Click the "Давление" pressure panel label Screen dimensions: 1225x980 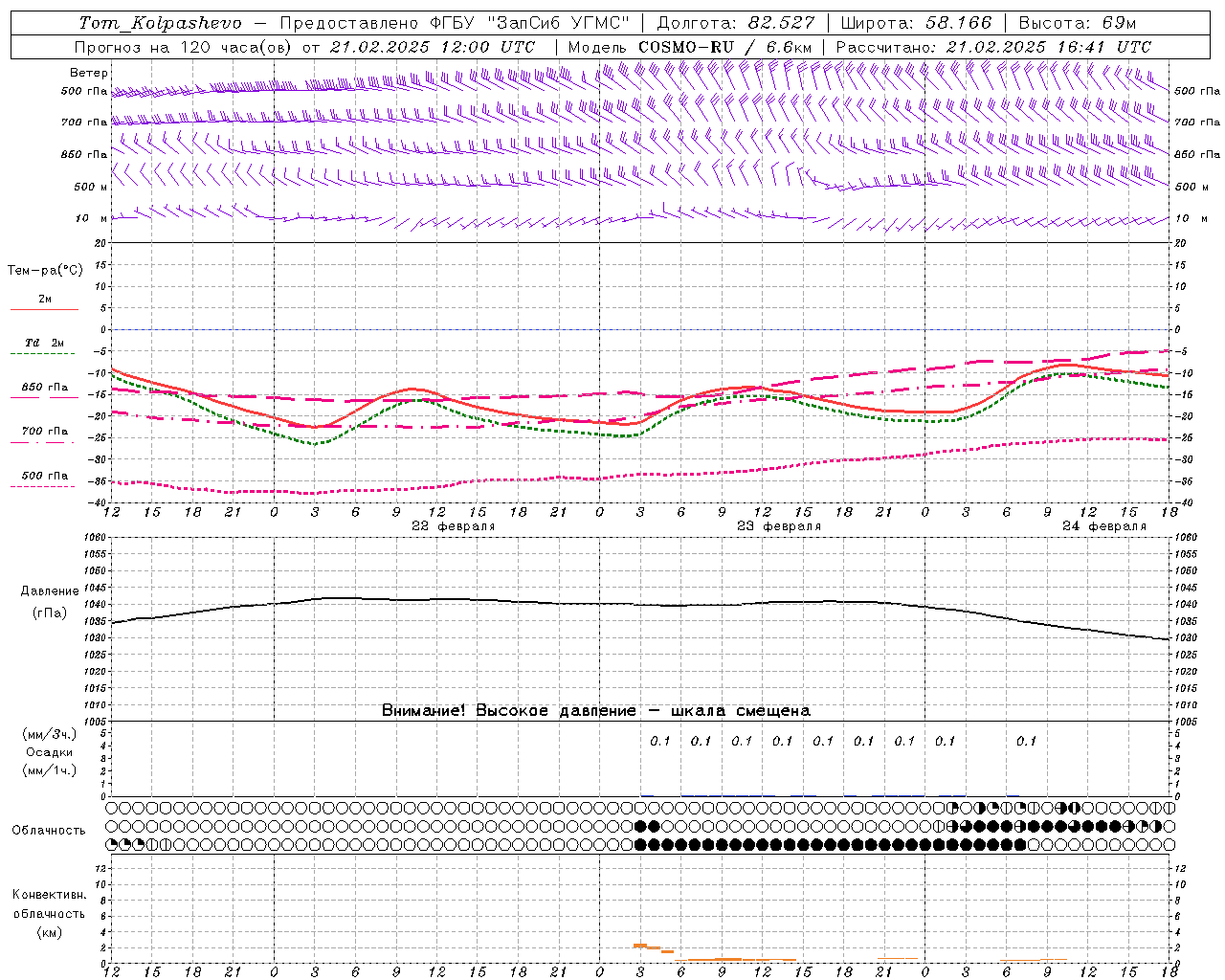[x=50, y=591]
